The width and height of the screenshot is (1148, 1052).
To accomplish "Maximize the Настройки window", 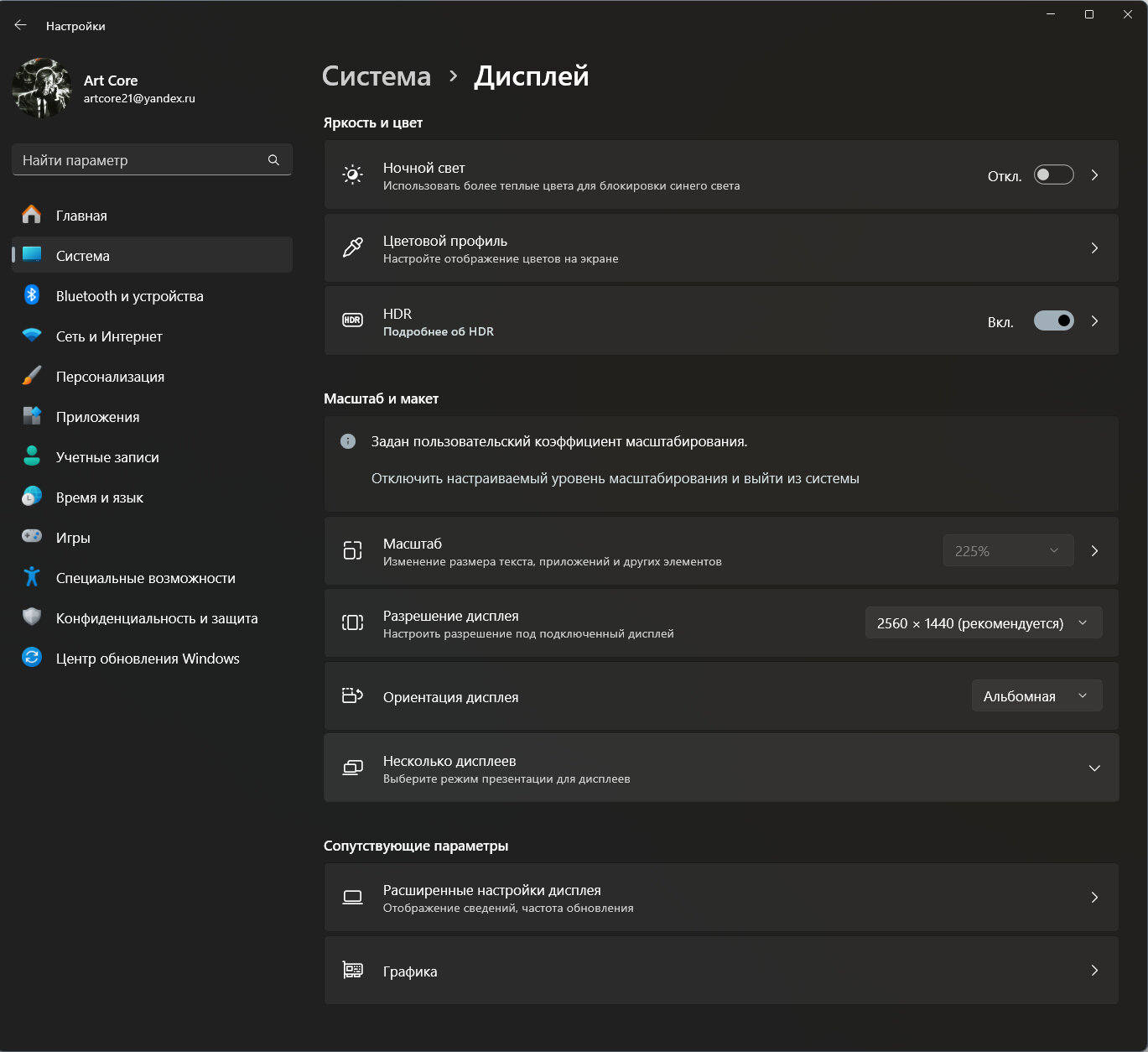I will (x=1089, y=14).
